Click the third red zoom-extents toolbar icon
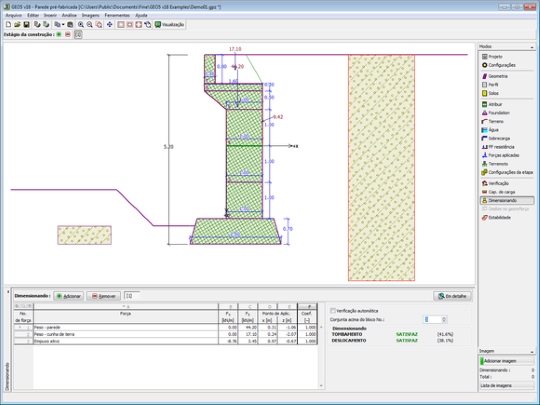Image resolution: width=540 pixels, height=405 pixels. pyautogui.click(x=139, y=24)
